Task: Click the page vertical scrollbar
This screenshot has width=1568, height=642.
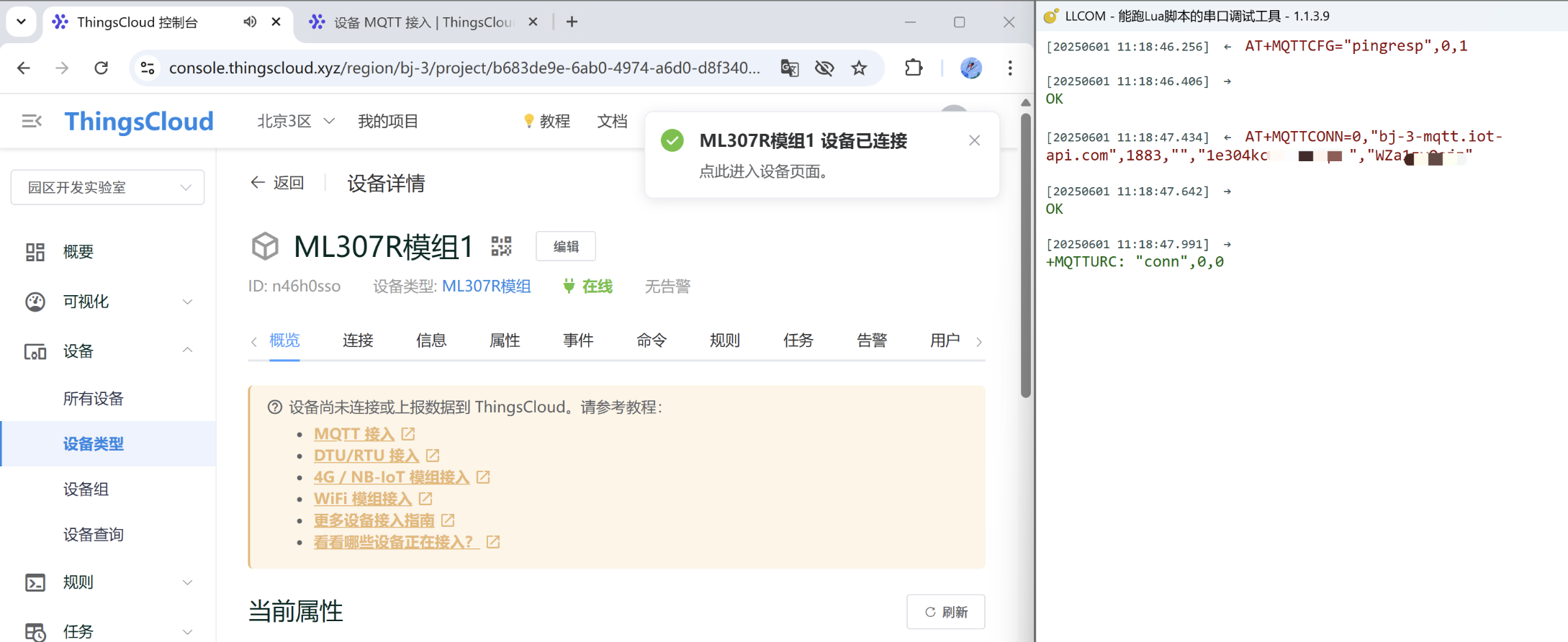Action: point(1026,255)
